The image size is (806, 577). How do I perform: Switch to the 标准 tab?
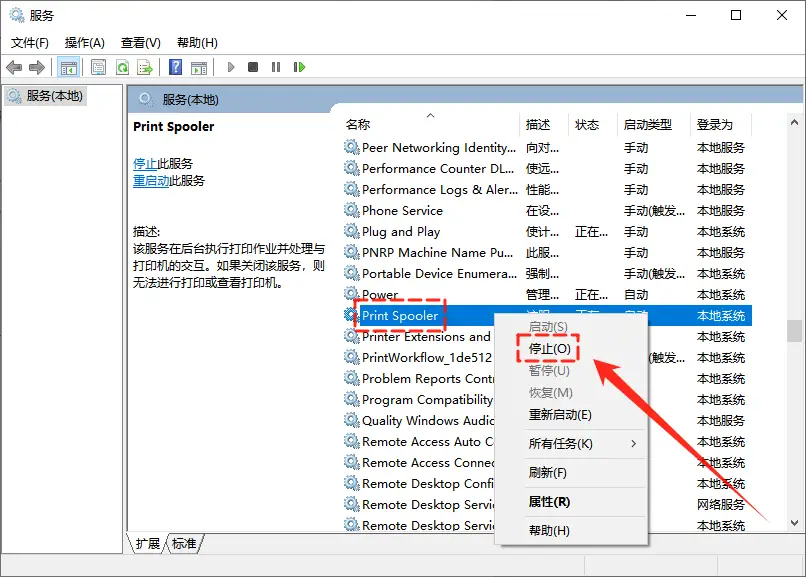[x=184, y=543]
